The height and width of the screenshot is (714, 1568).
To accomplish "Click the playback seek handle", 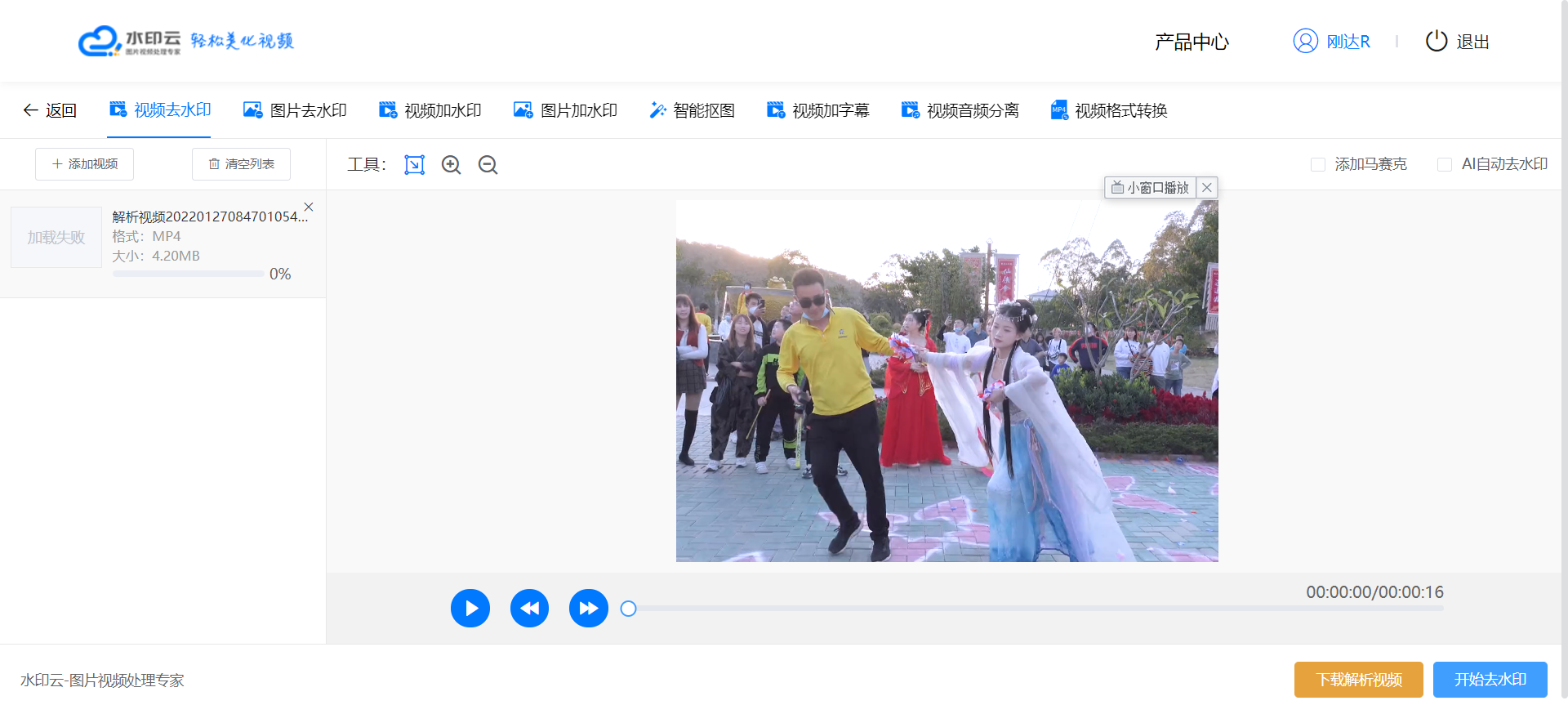I will pos(628,609).
